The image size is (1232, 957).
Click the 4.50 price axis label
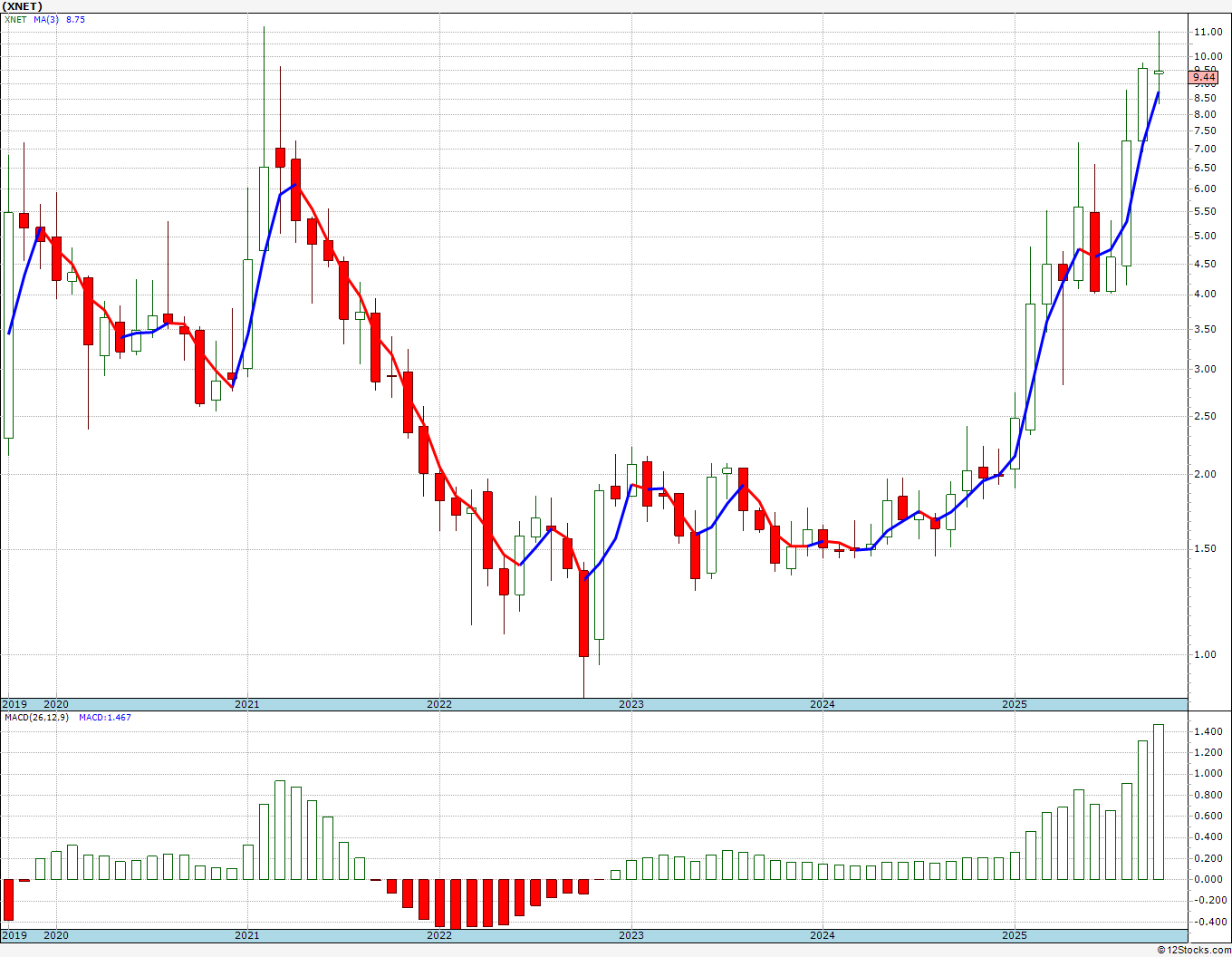point(1205,264)
